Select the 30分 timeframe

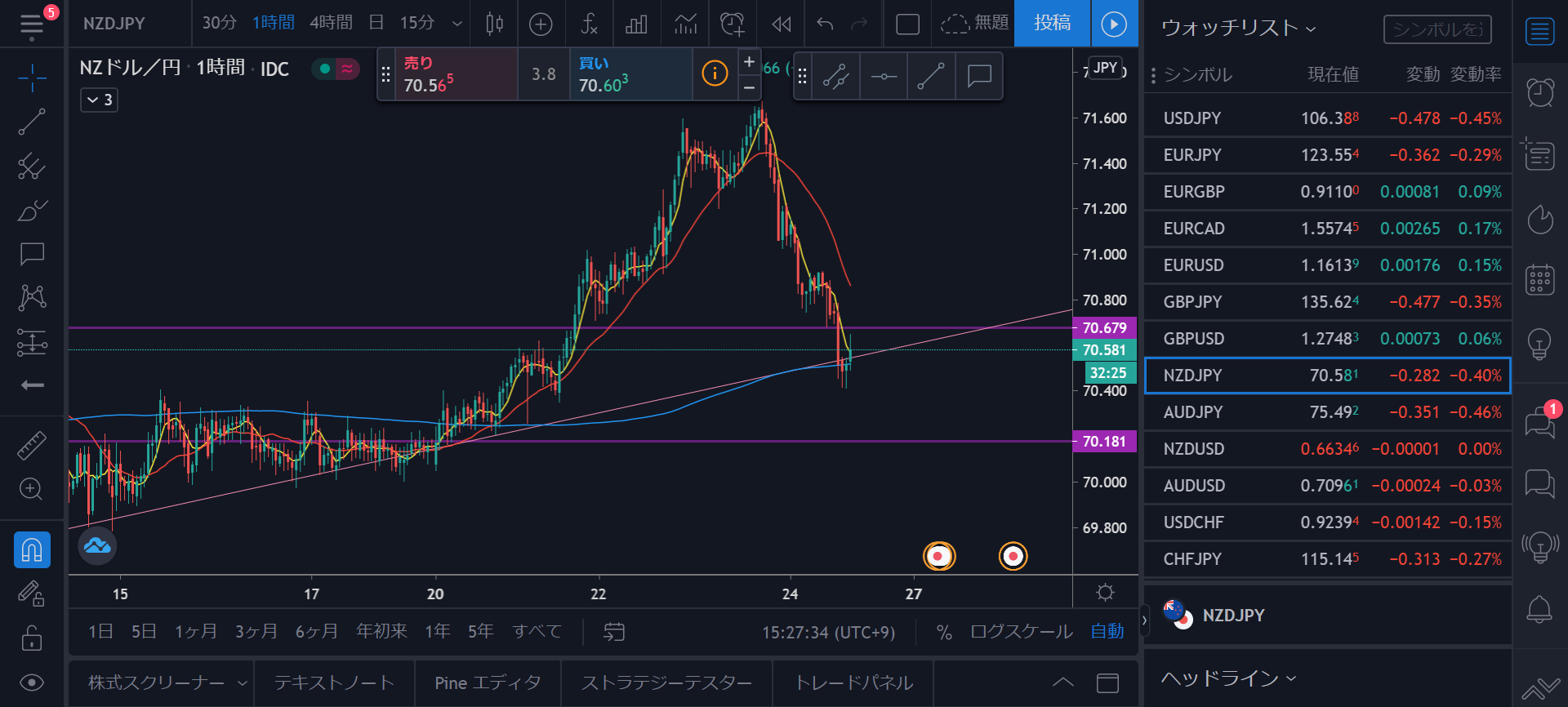click(x=219, y=23)
